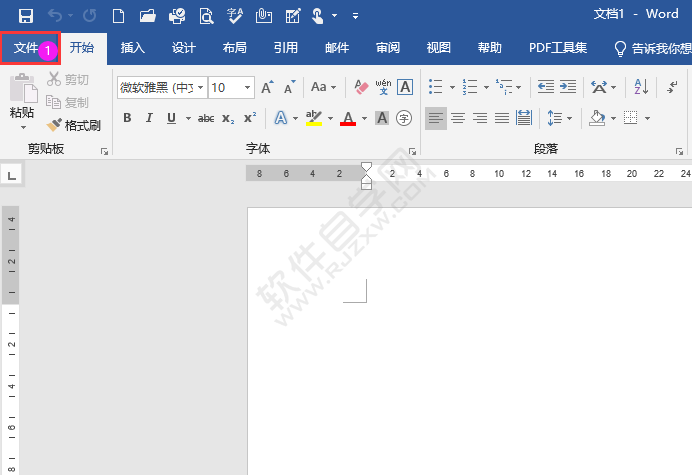Open the PDF工具集 tab
Viewport: 692px width, 475px height.
pos(558,47)
